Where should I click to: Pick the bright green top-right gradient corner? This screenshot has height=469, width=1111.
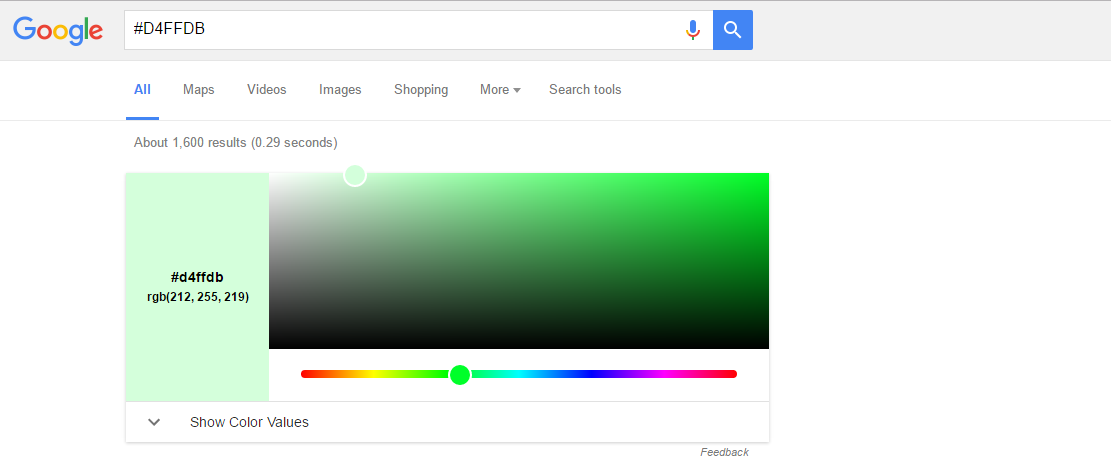pyautogui.click(x=762, y=179)
